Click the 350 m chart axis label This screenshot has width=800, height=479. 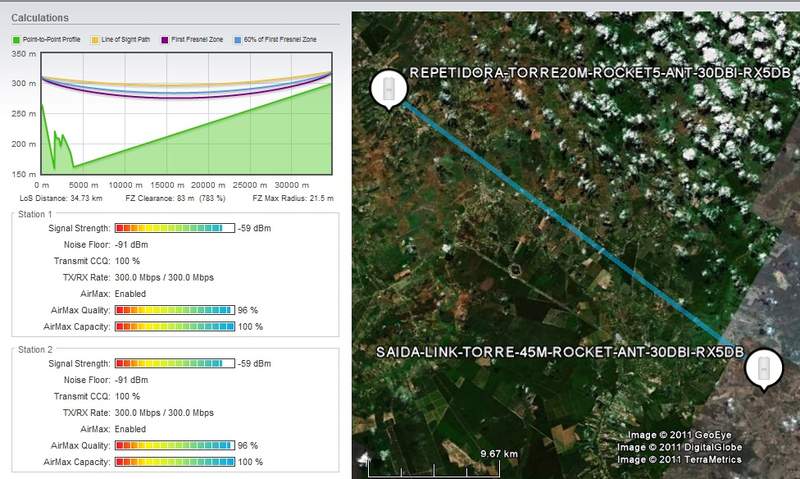click(23, 54)
